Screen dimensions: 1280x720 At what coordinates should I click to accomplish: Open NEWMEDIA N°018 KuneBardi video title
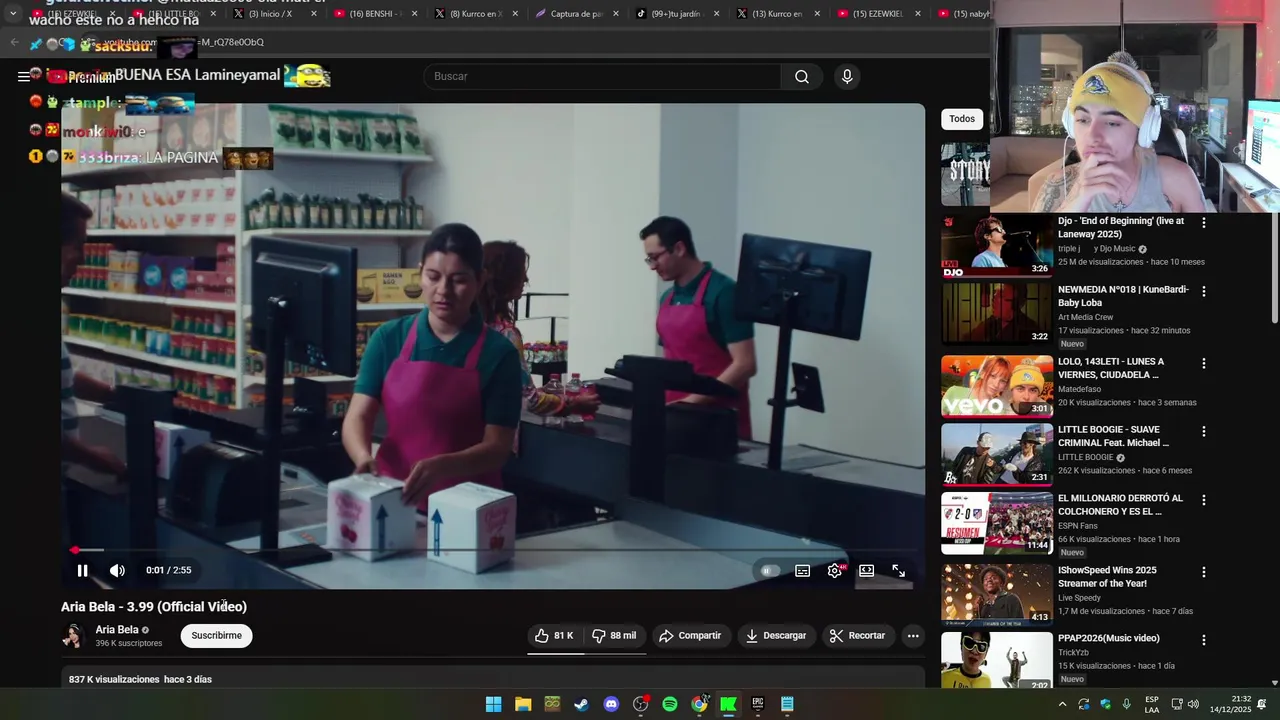click(x=1123, y=296)
